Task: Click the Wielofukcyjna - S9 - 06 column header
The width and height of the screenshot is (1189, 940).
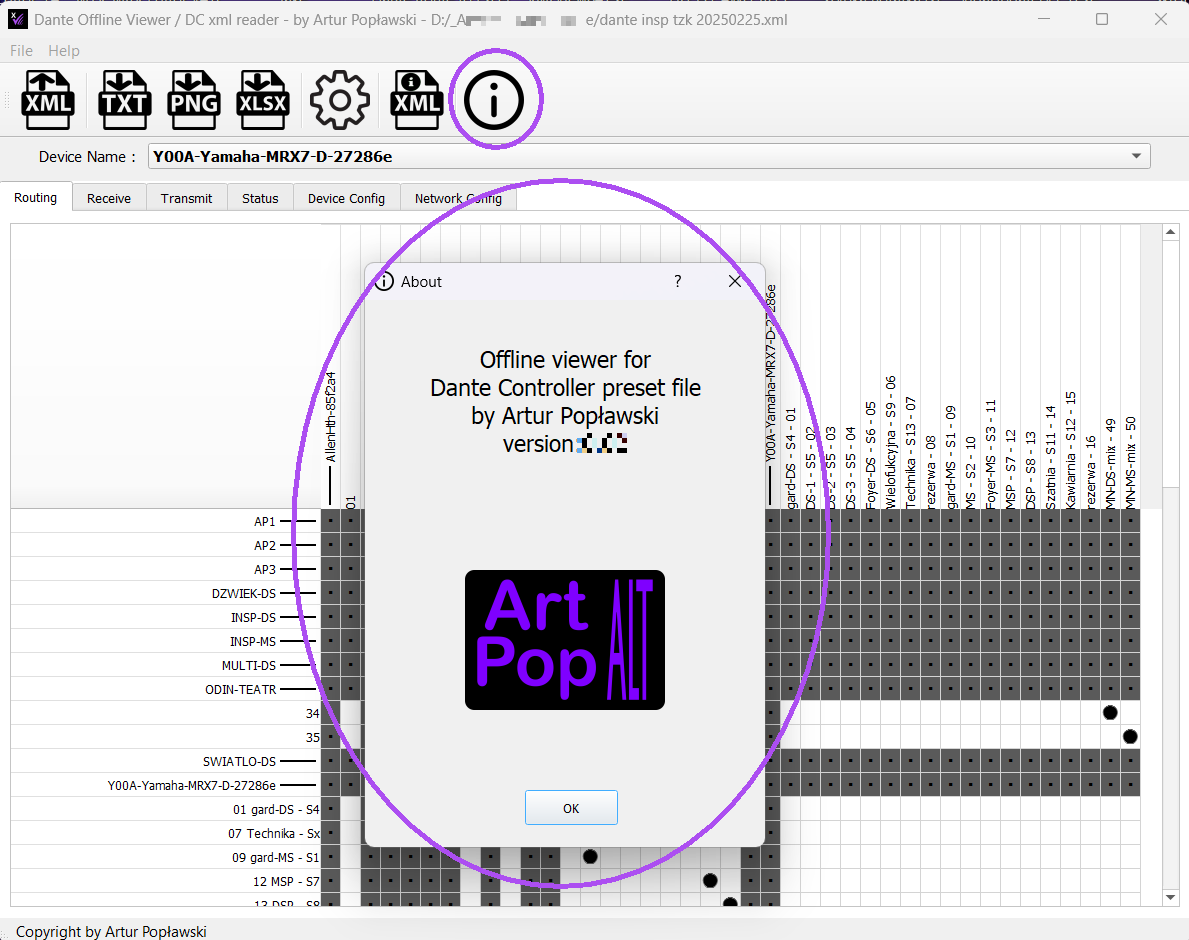Action: coord(890,441)
